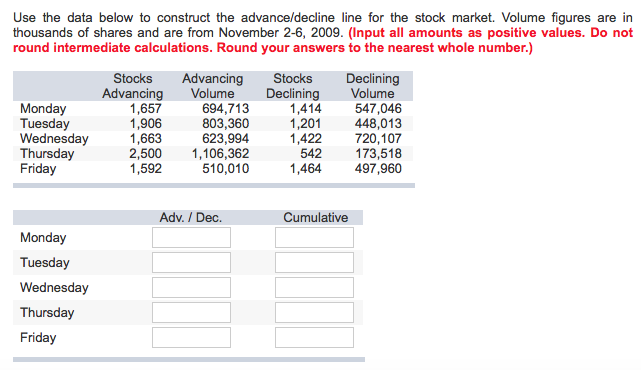Select the value 173,518 in Thursday's row
Screen dimensions: 641x370
coord(378,154)
